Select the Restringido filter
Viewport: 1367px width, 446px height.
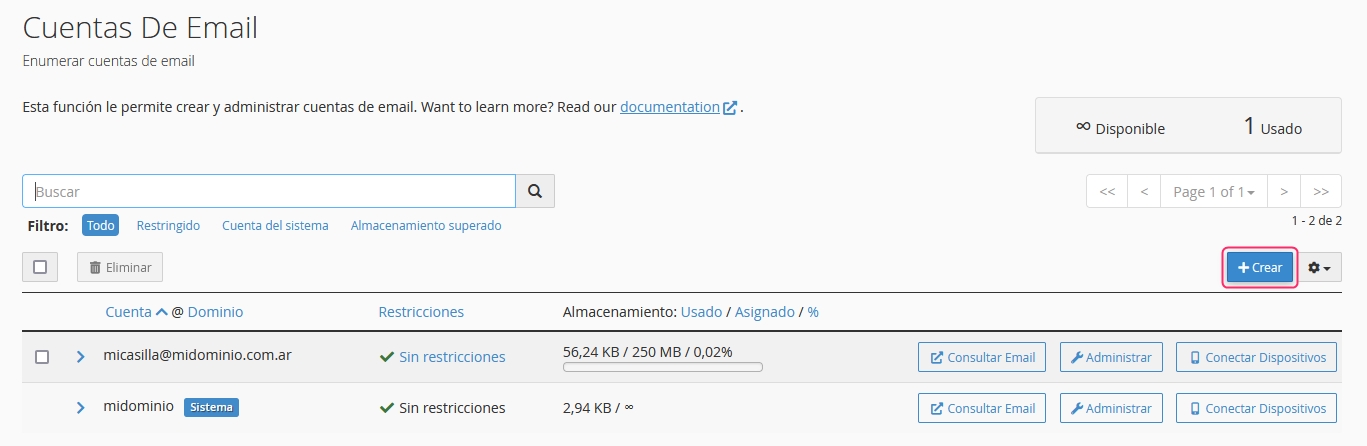coord(168,226)
